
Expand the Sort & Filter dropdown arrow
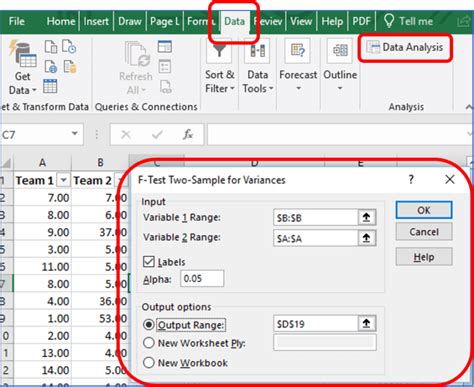pos(232,89)
